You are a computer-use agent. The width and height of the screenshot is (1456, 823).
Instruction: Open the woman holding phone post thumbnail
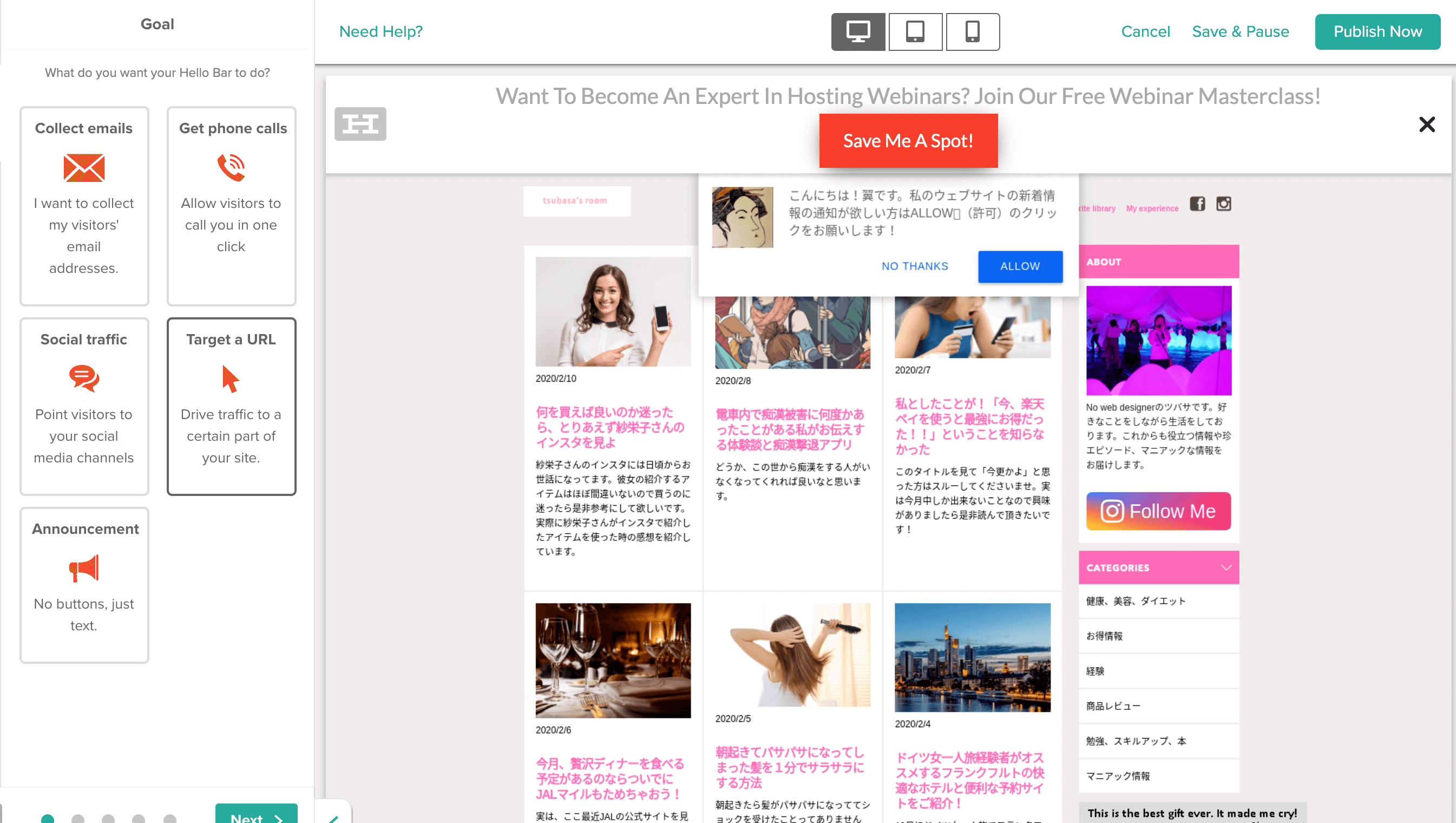[x=613, y=311]
